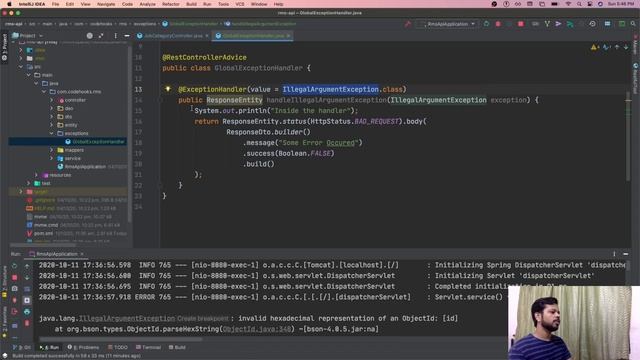Click the camera thread-dump icon in Run panel
The width and height of the screenshot is (640, 360).
click(14, 289)
